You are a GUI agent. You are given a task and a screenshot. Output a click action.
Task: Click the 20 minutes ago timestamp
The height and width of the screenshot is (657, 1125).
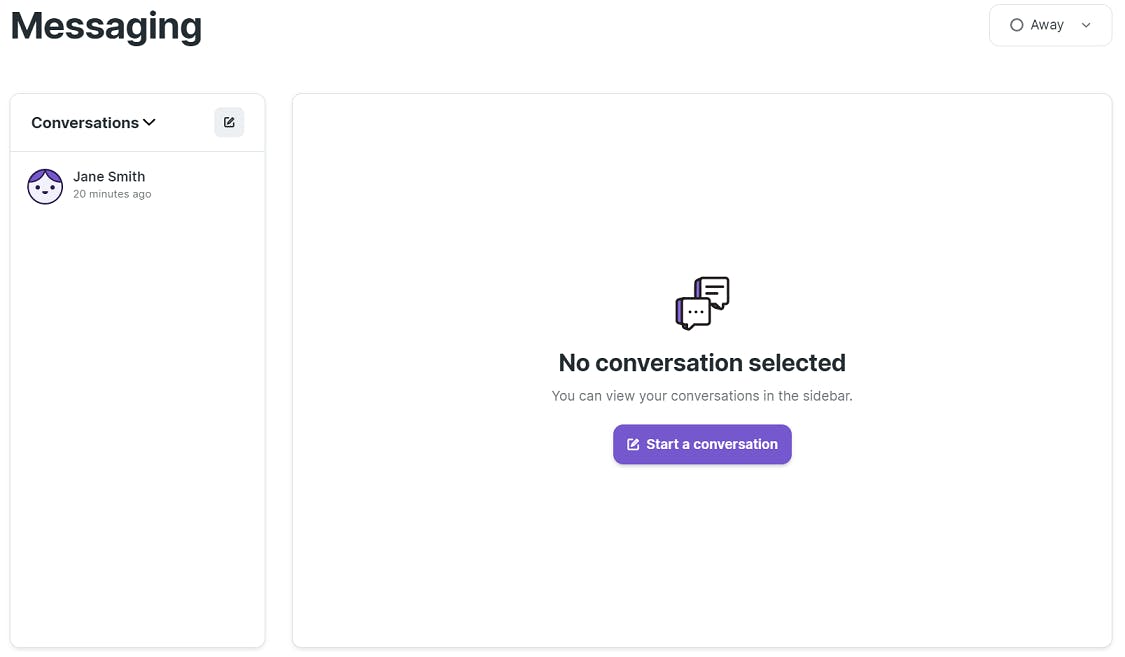click(112, 194)
